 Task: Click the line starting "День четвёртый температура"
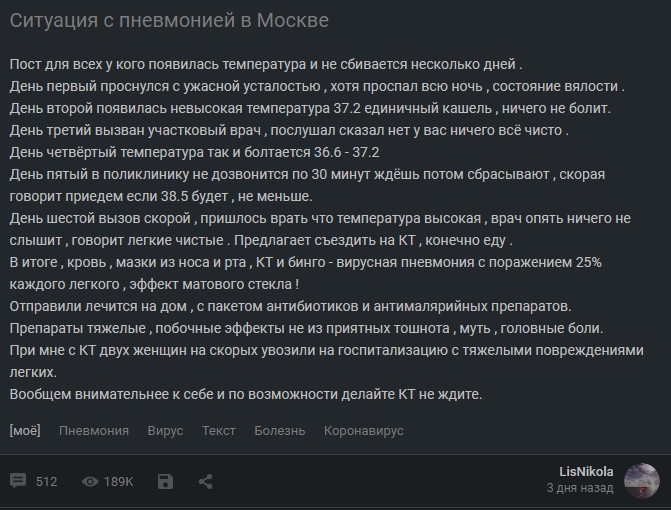194,152
